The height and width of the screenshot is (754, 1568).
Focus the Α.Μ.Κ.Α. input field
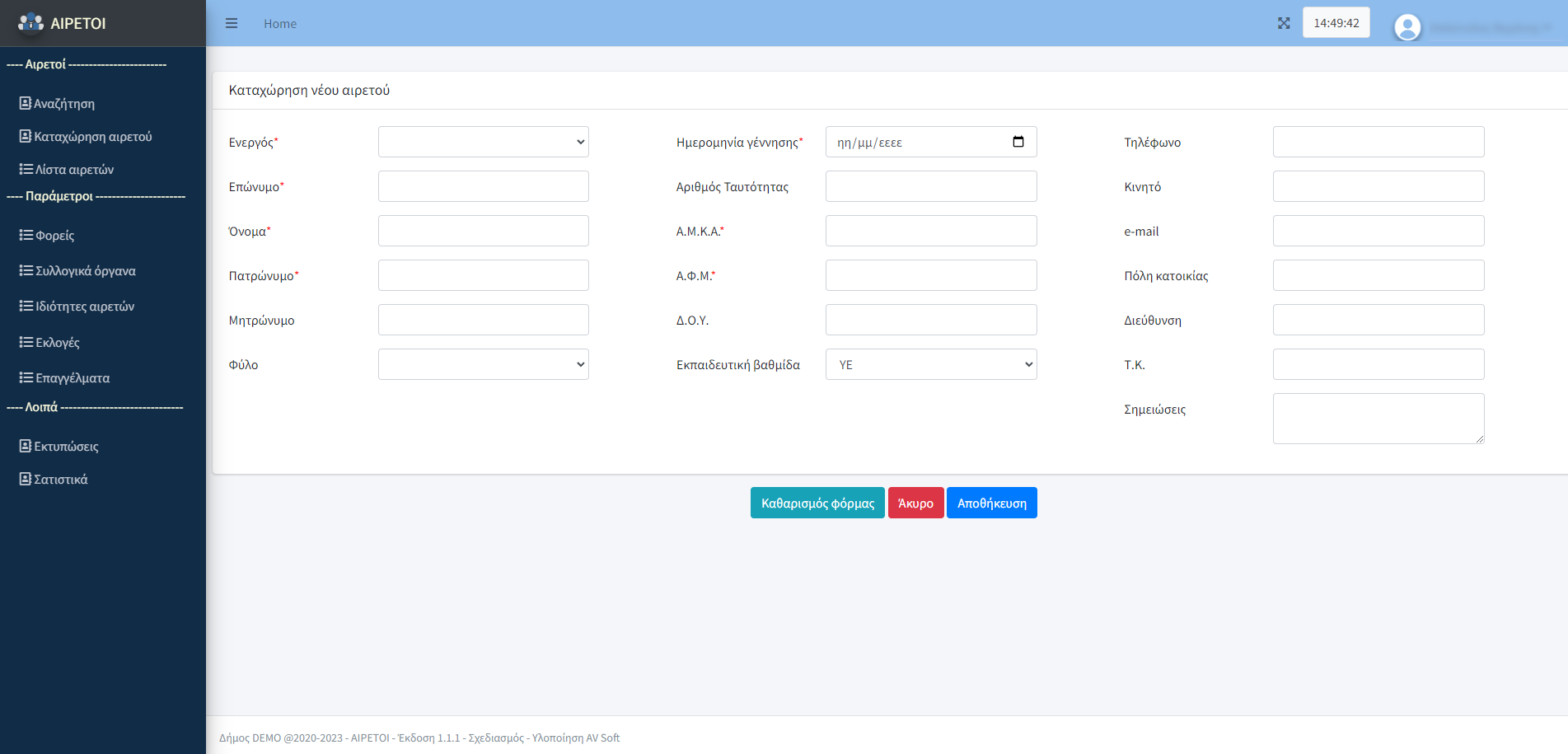coord(931,231)
